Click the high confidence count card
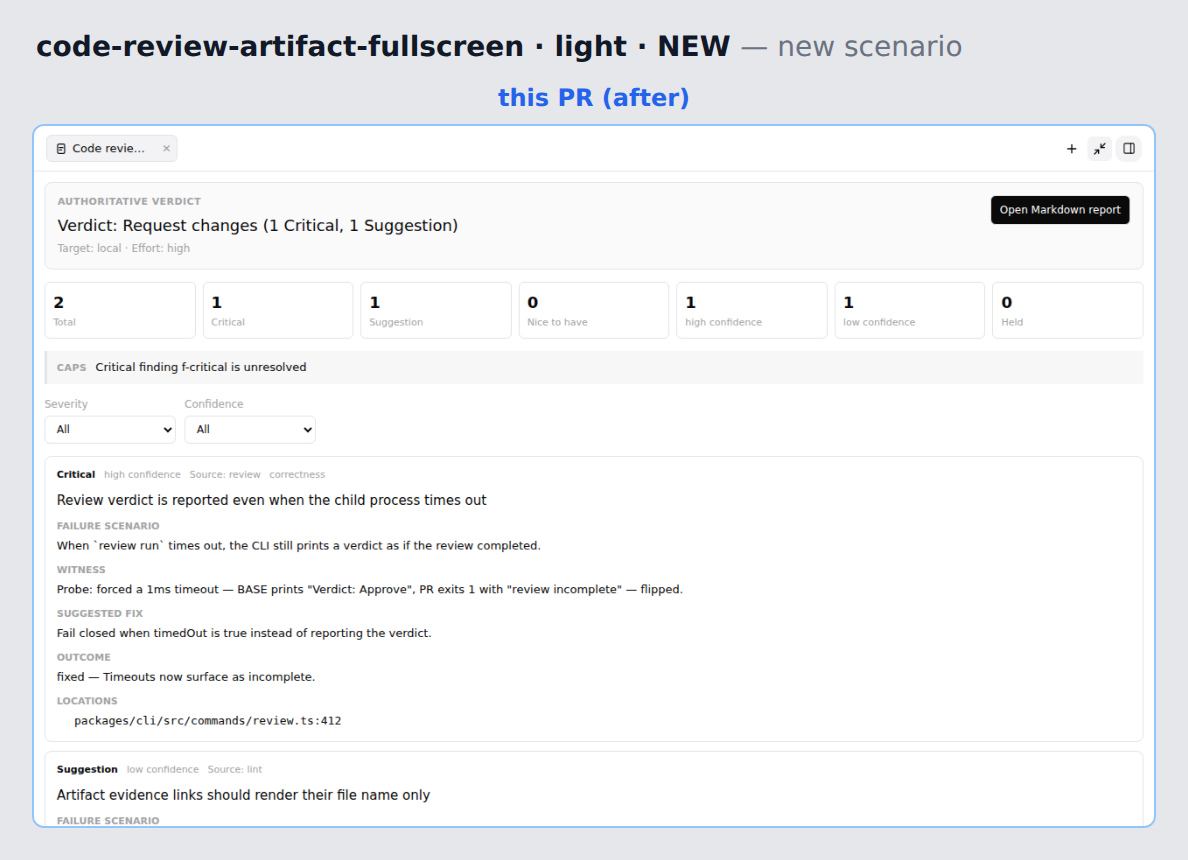 tap(752, 311)
